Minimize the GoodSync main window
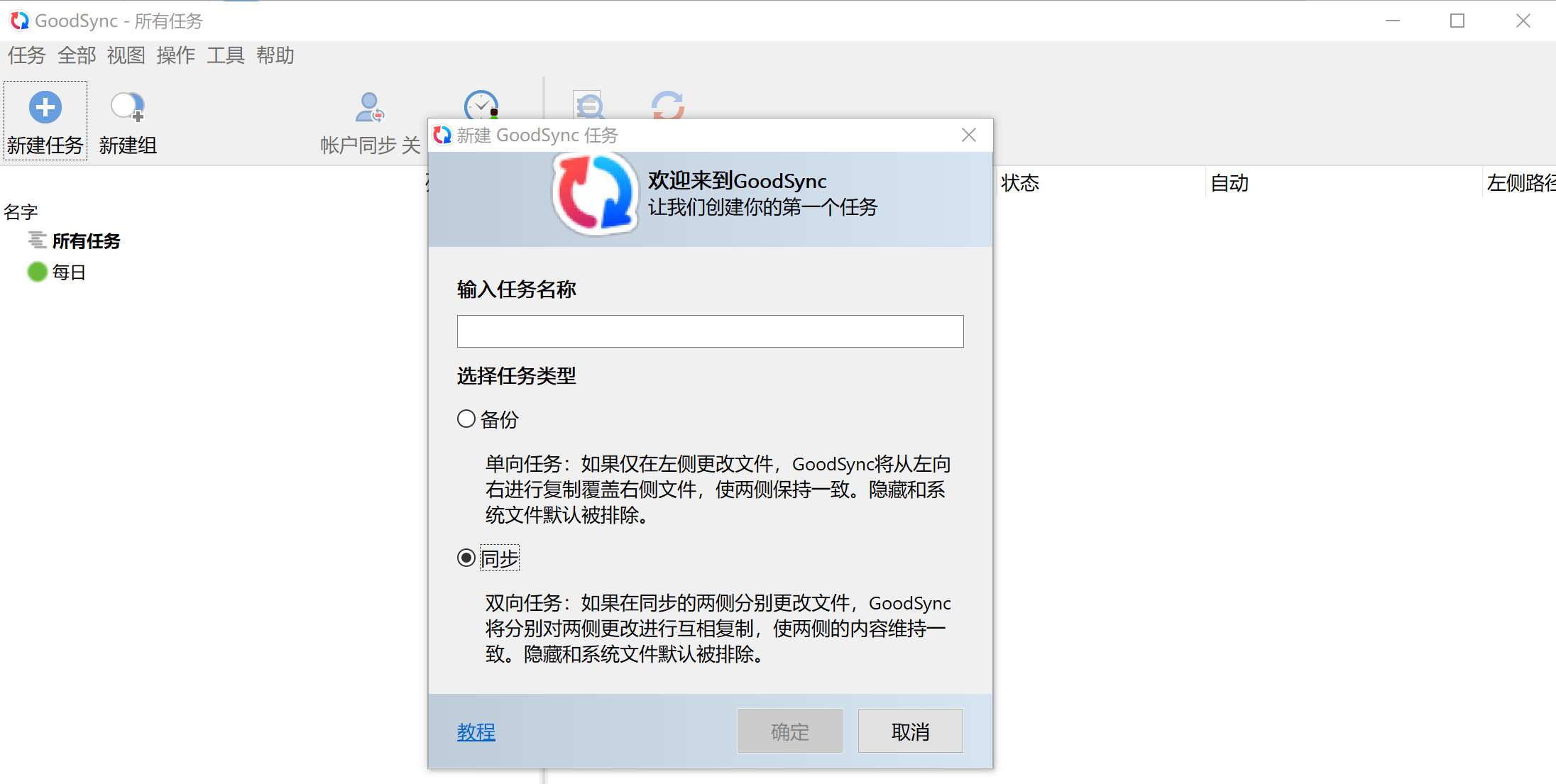The image size is (1556, 784). click(x=1393, y=21)
